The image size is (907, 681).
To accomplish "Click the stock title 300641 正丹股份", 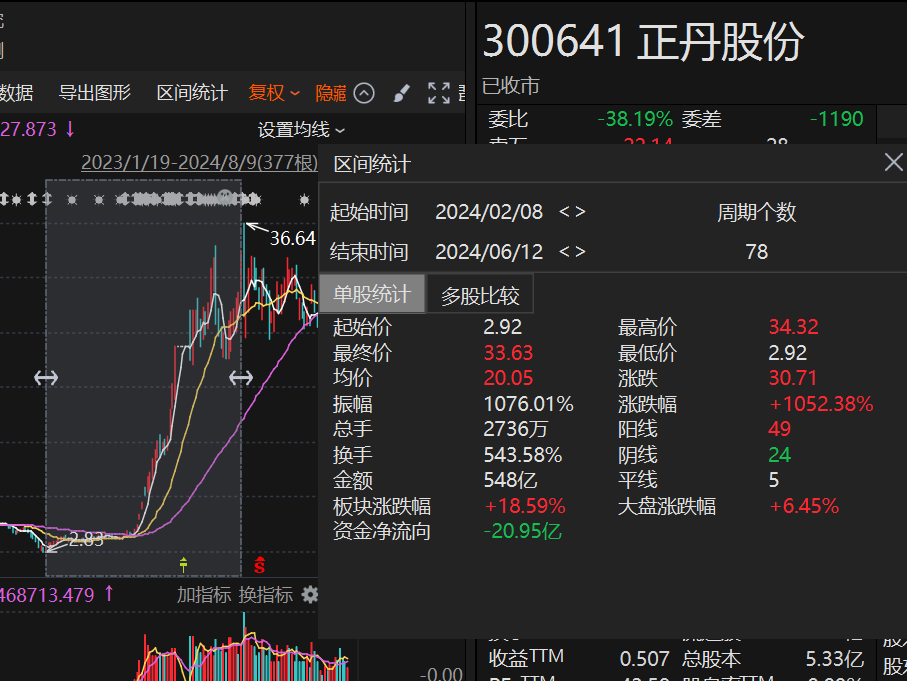I will 643,42.
